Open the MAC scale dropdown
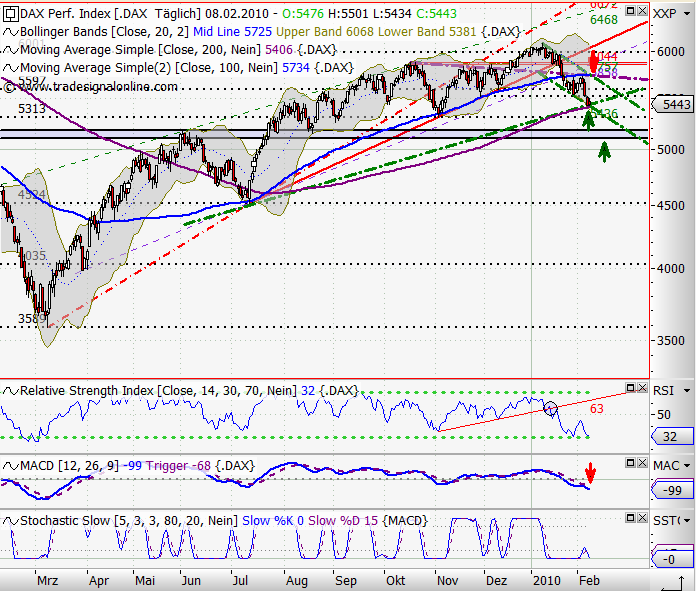The image size is (696, 591). (688, 466)
